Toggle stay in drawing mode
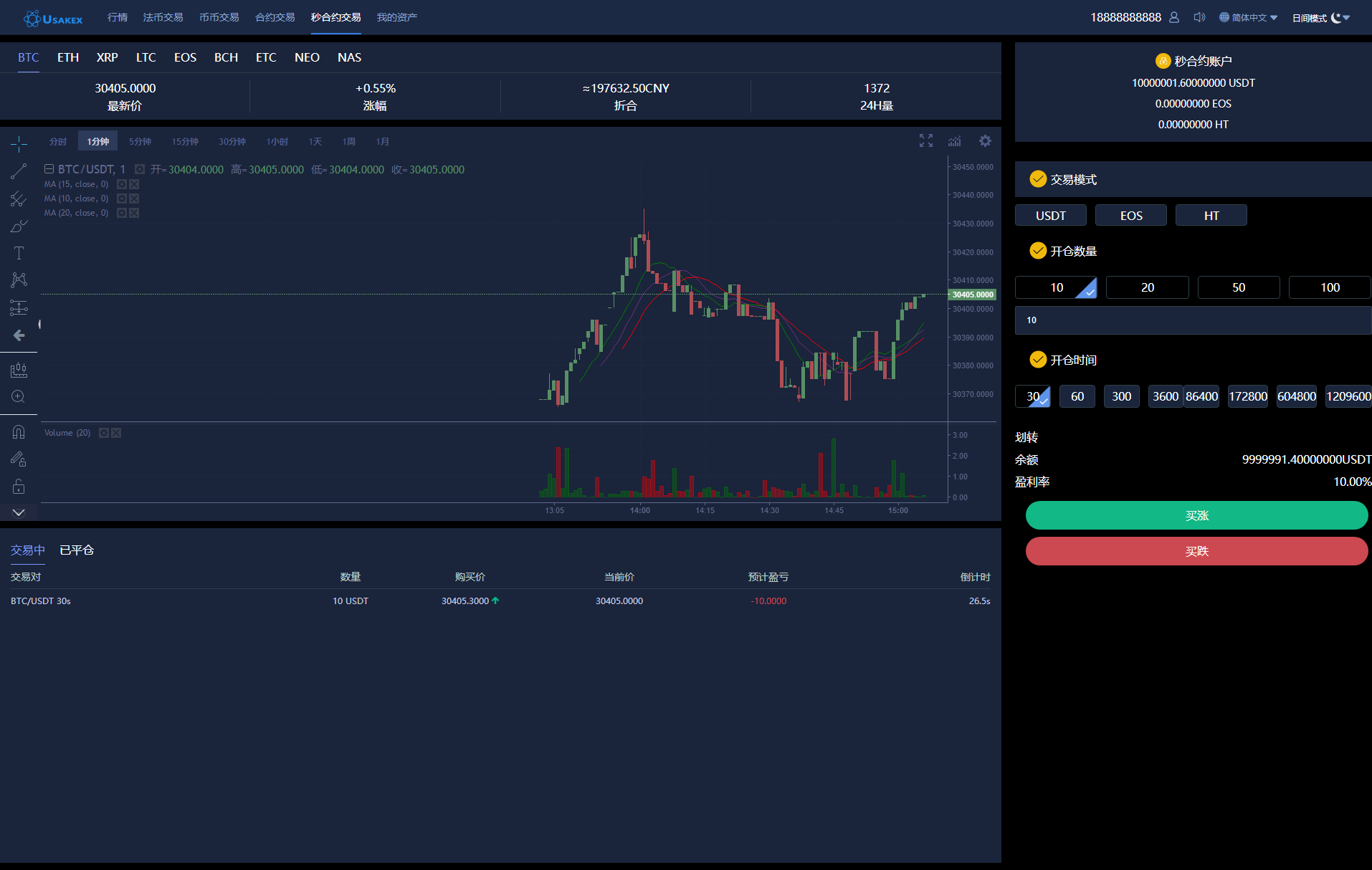 (x=19, y=459)
